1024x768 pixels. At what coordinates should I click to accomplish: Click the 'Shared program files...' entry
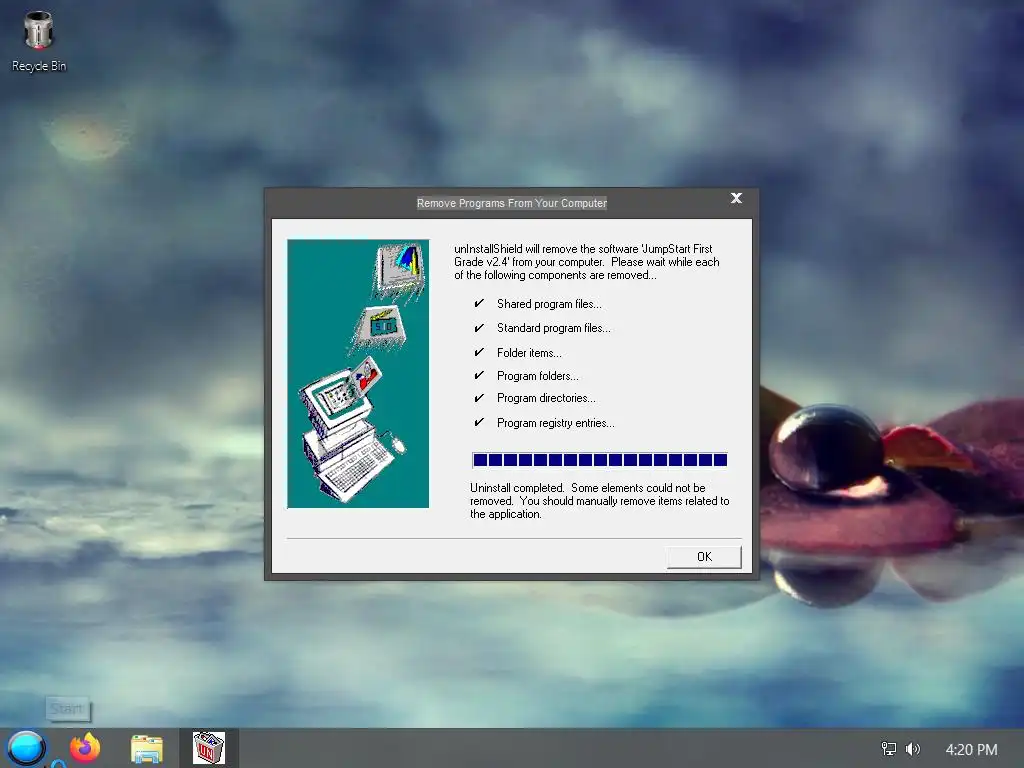[549, 304]
